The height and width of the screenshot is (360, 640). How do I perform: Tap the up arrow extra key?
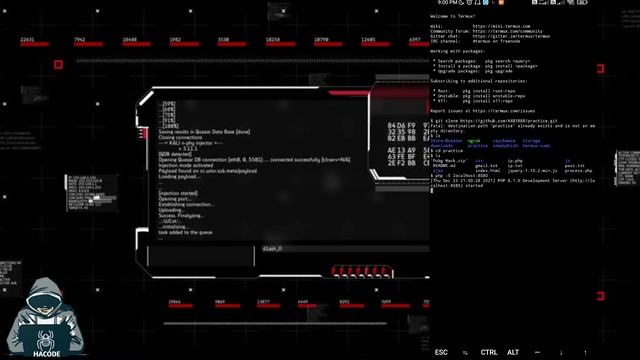tap(585, 353)
